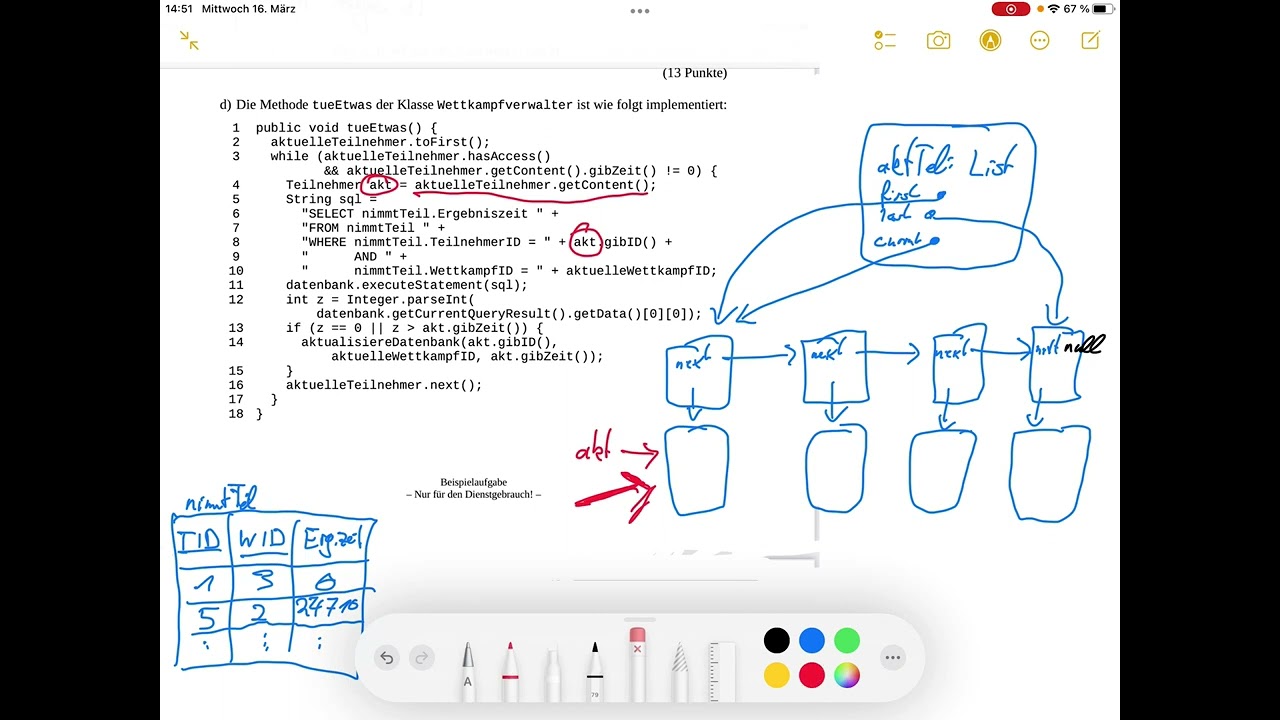Exit fullscreen with the green arrows icon
This screenshot has height=720, width=1280.
[x=189, y=40]
